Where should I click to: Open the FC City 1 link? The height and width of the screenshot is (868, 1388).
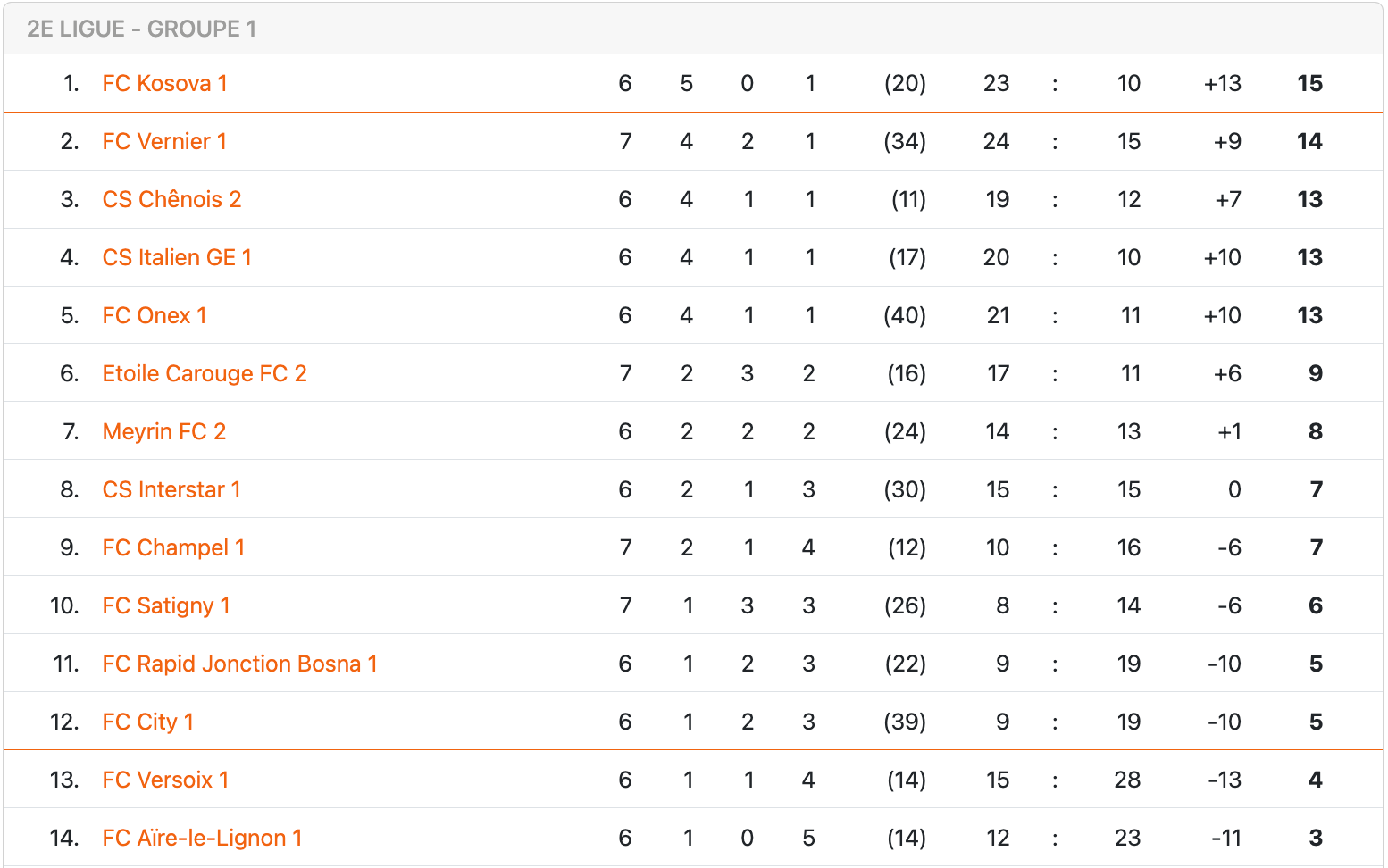click(147, 722)
